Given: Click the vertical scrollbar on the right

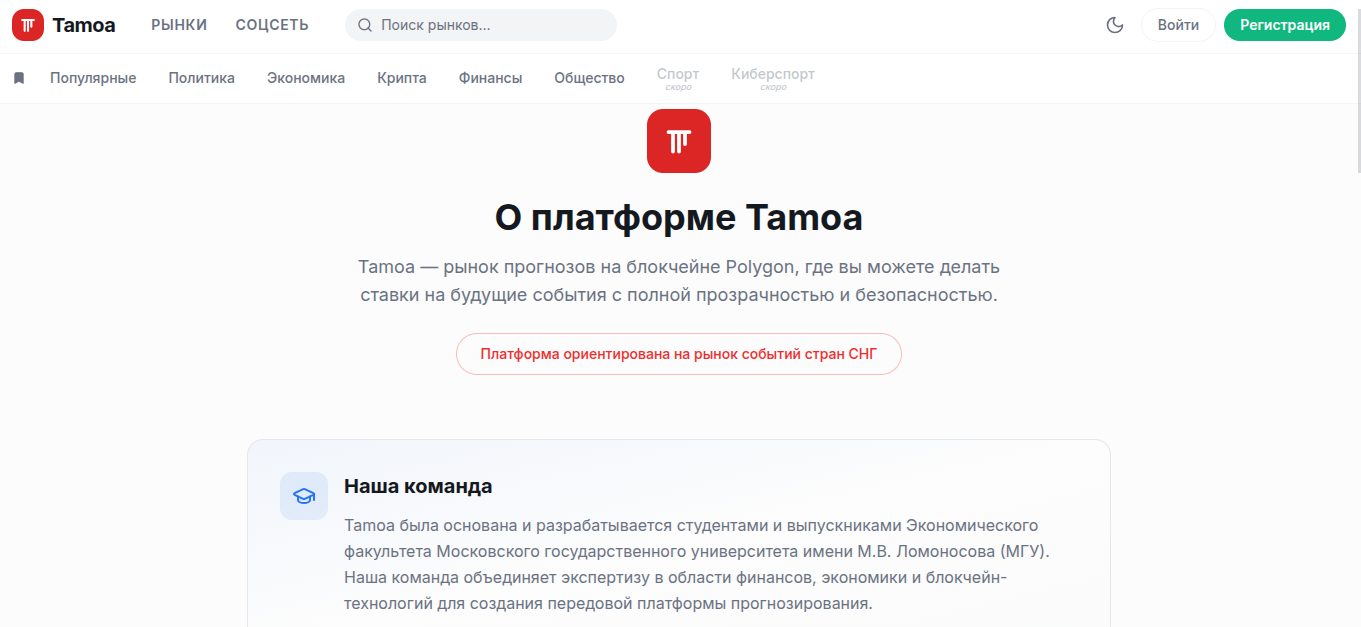Looking at the screenshot, I should (1356, 130).
